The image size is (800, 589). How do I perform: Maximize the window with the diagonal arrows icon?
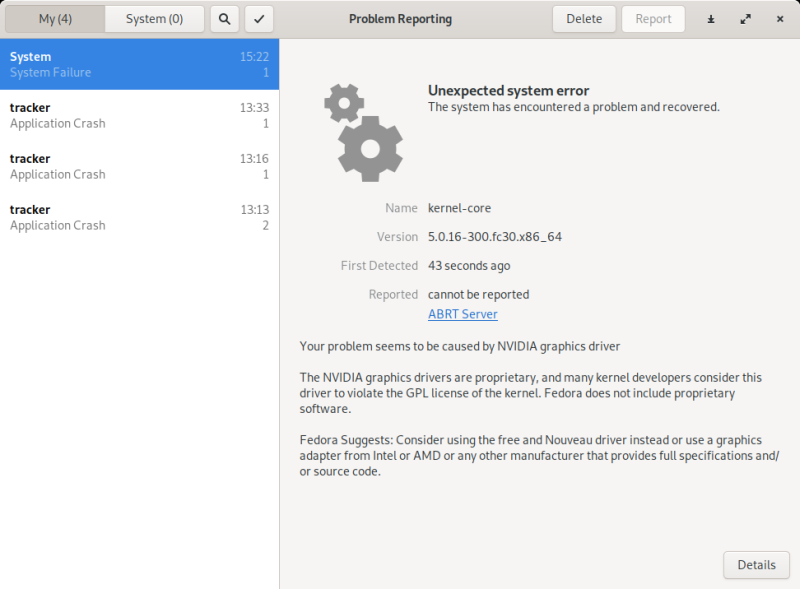745,19
